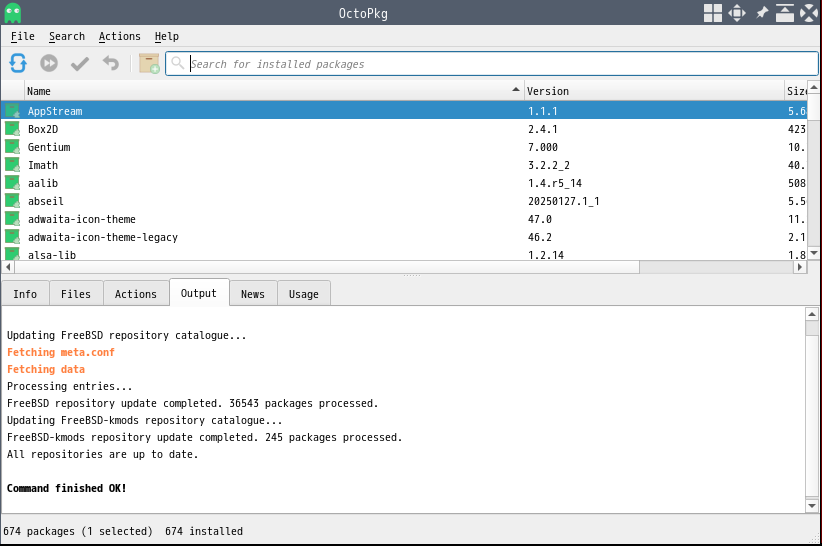Click version cell 1.4.r5_14
Viewport: 822px width, 546px height.
[555, 183]
